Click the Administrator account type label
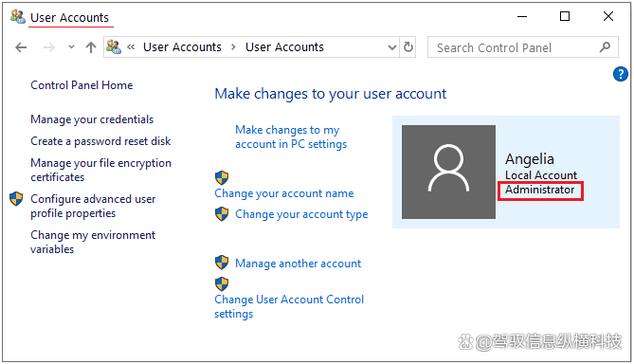The image size is (634, 364). click(x=540, y=190)
